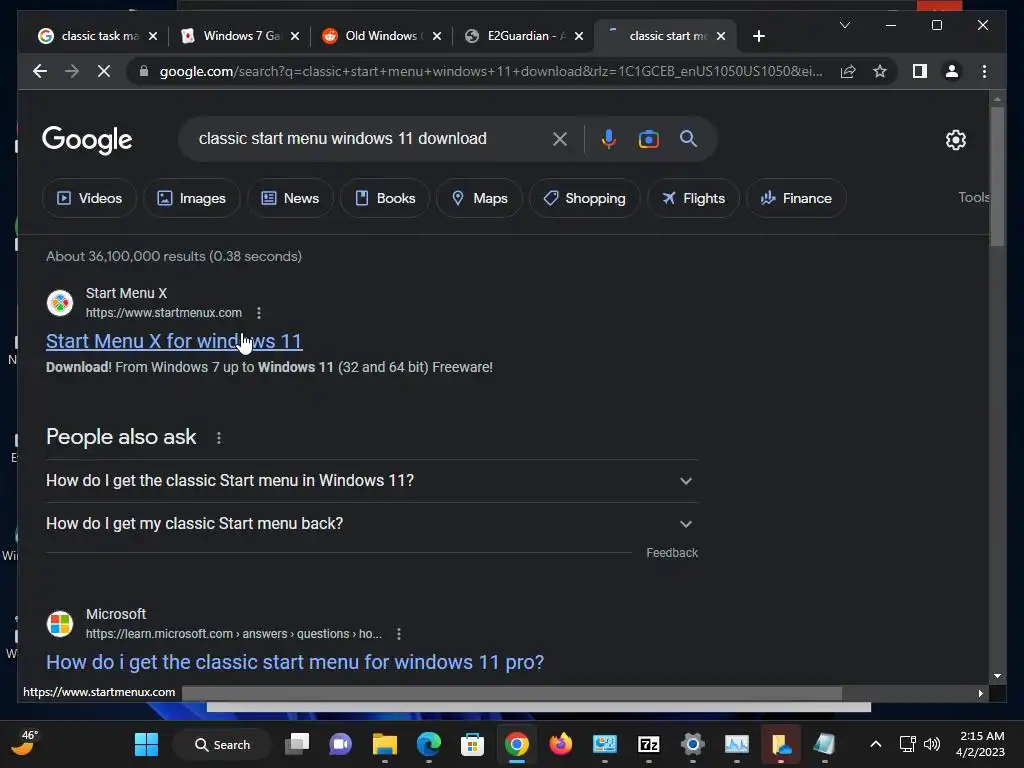Filter results by Shopping
This screenshot has height=768, width=1024.
584,198
